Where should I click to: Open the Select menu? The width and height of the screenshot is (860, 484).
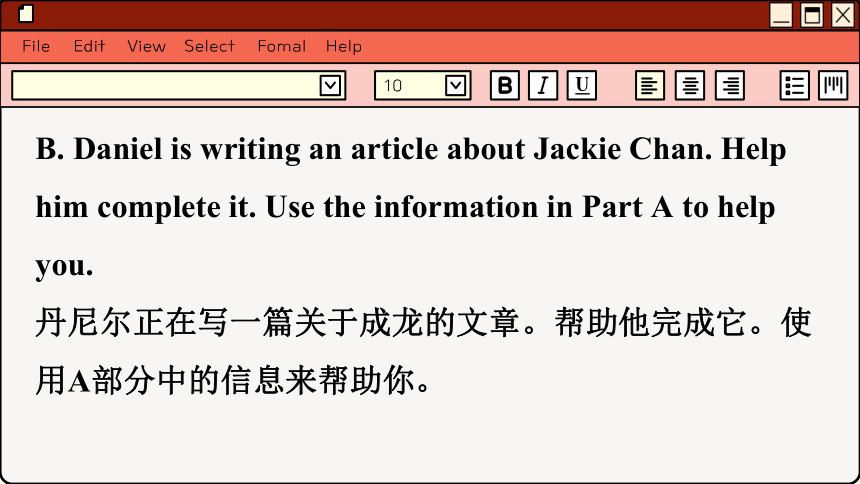point(210,46)
